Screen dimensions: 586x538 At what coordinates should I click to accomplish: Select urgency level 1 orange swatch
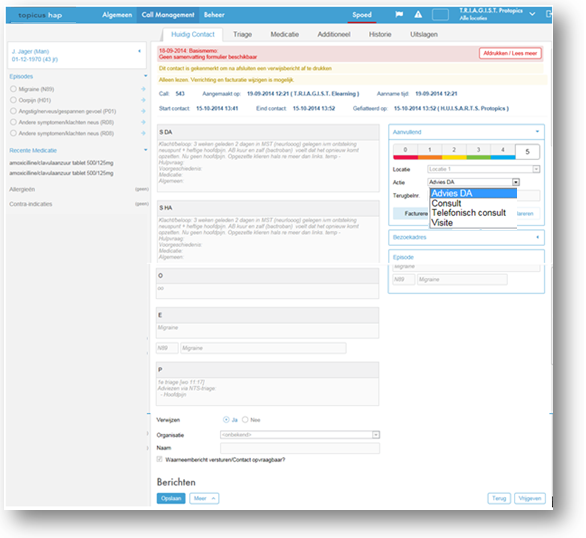[430, 152]
